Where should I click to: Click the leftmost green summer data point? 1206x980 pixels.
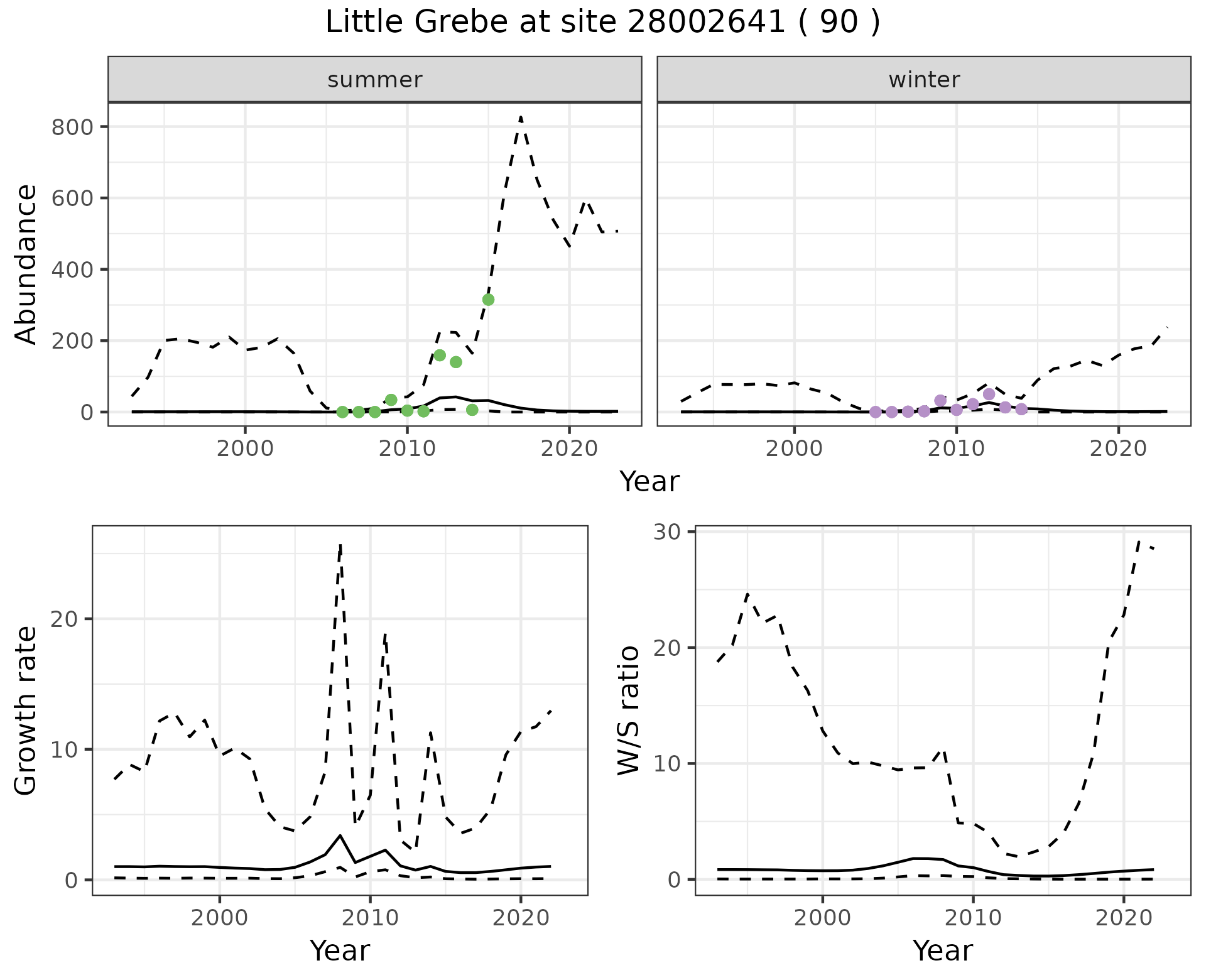pos(342,412)
